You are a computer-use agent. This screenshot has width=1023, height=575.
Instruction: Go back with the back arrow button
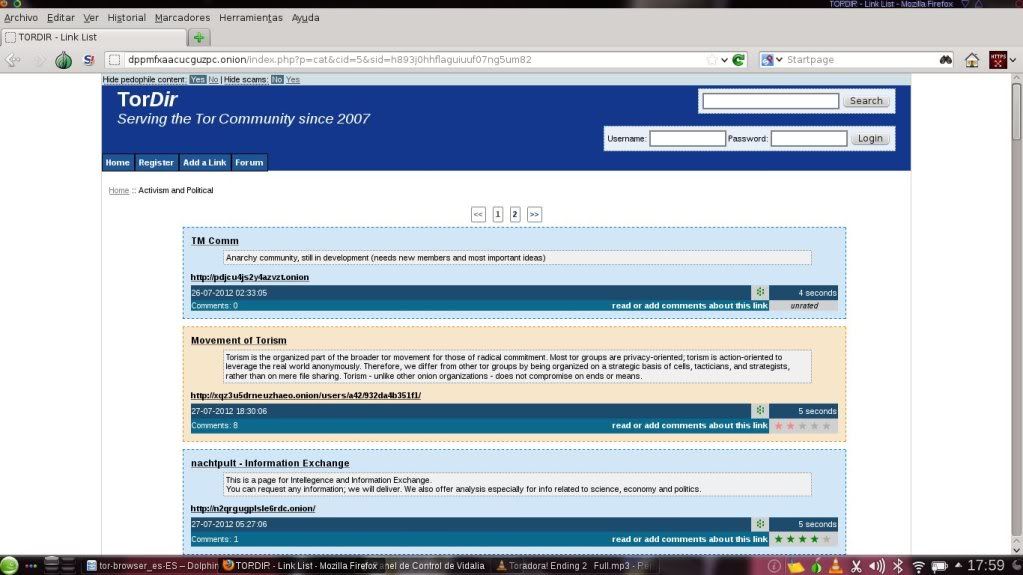(12, 60)
